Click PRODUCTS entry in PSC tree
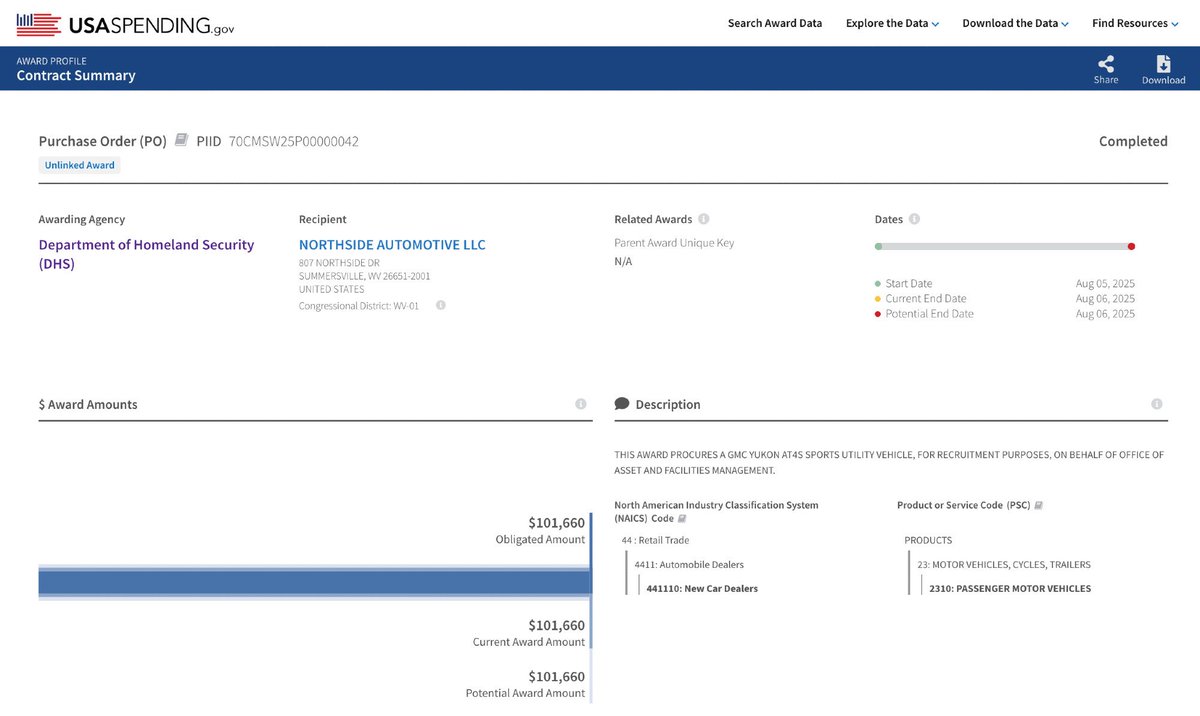 click(928, 540)
